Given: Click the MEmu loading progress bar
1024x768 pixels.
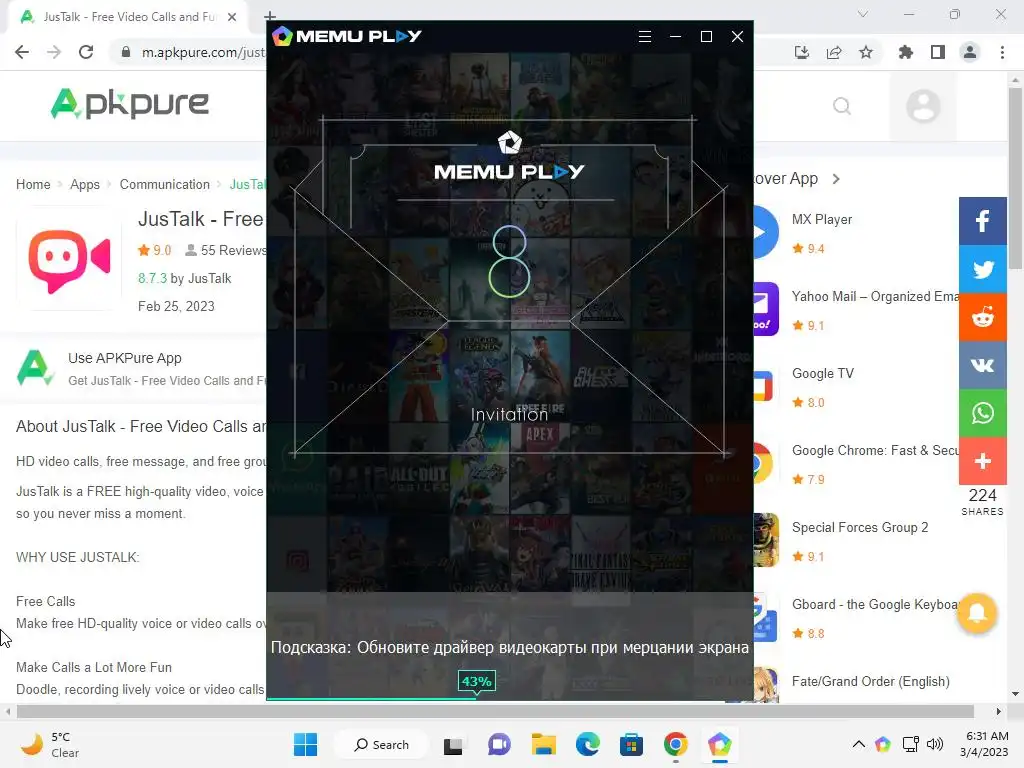Looking at the screenshot, I should click(x=509, y=699).
